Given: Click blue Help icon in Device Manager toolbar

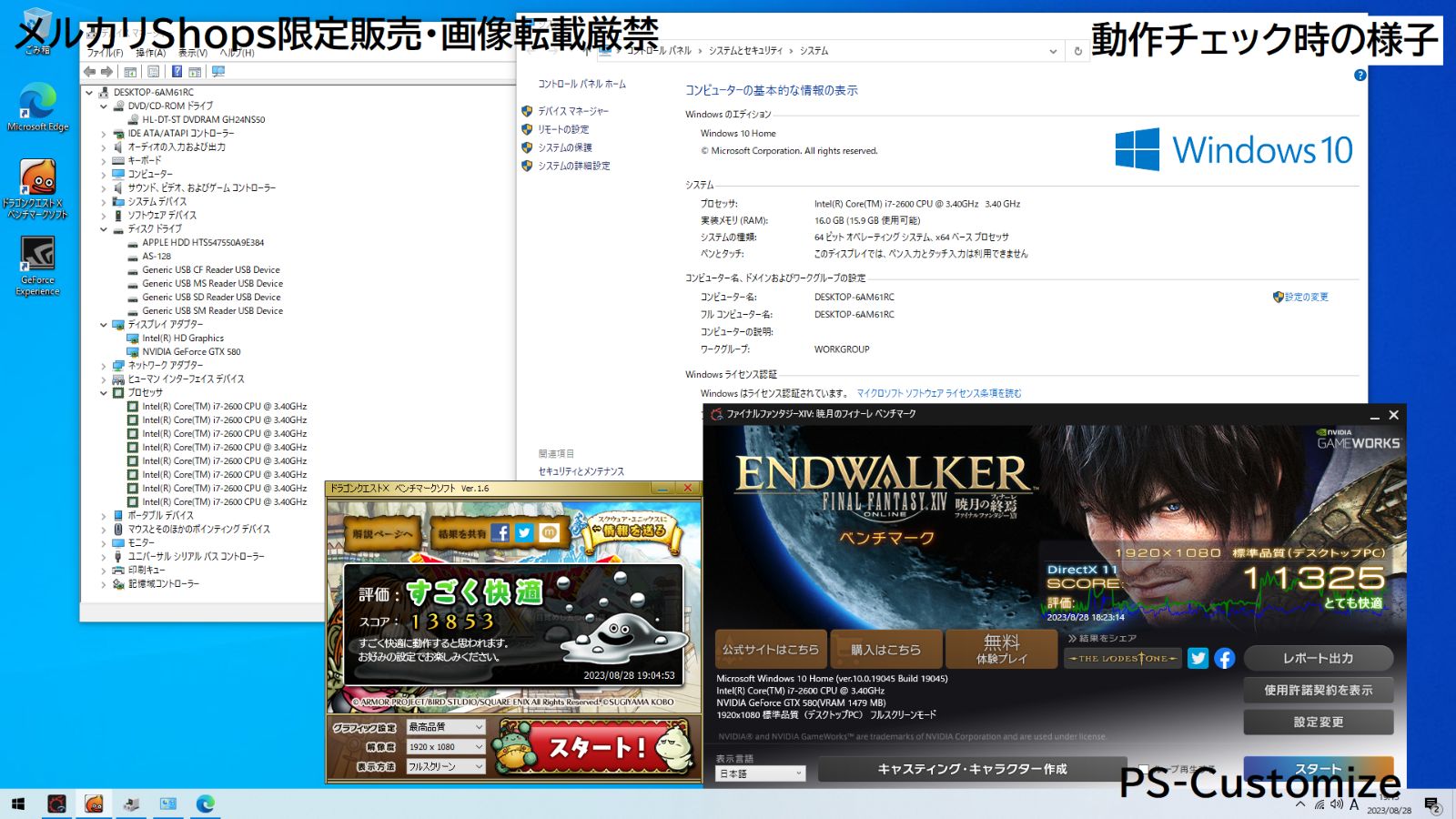Looking at the screenshot, I should pos(177,72).
